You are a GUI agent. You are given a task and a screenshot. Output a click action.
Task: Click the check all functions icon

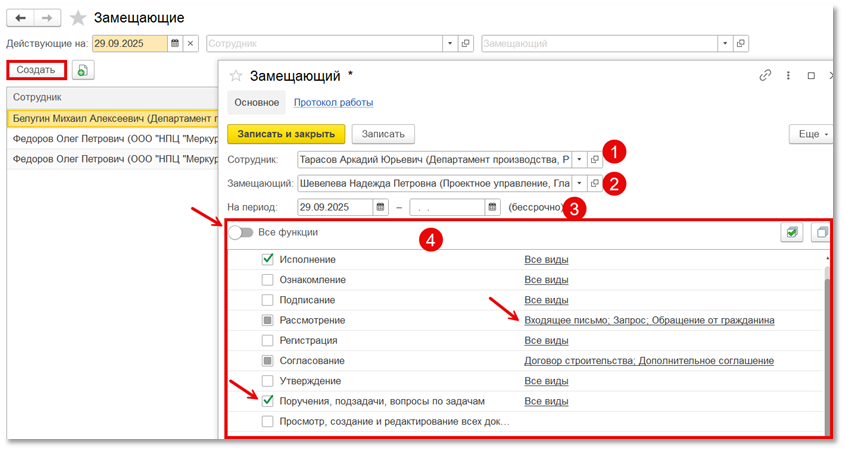(x=791, y=232)
